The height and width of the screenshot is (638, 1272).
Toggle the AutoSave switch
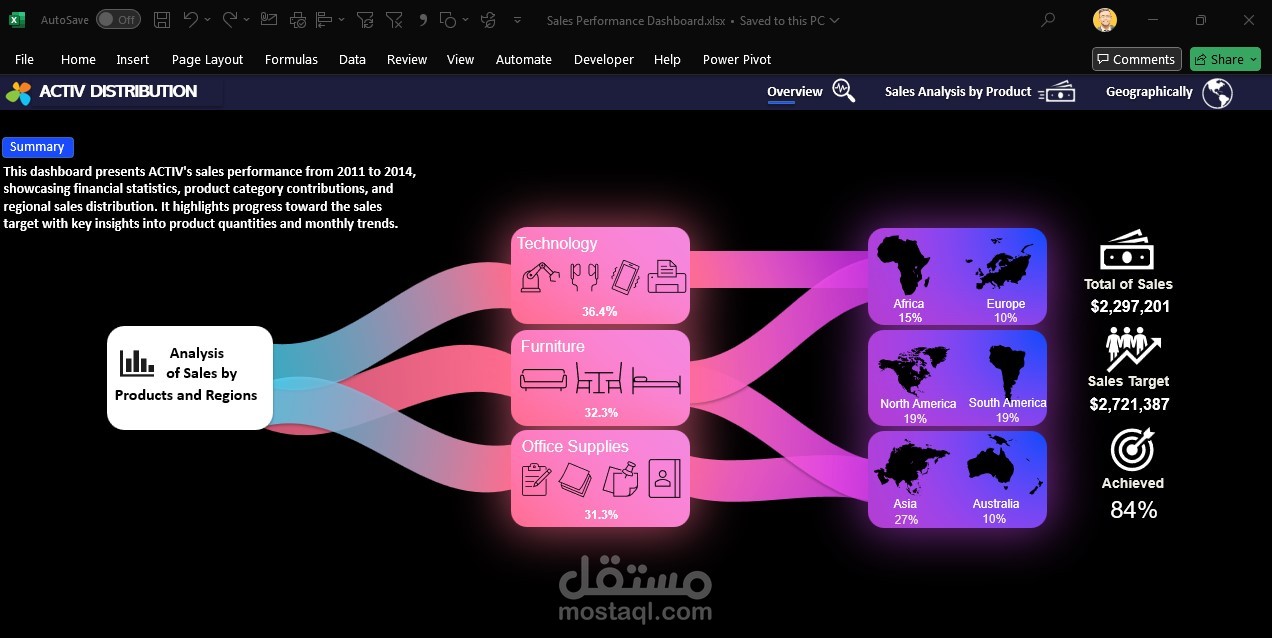pos(118,19)
